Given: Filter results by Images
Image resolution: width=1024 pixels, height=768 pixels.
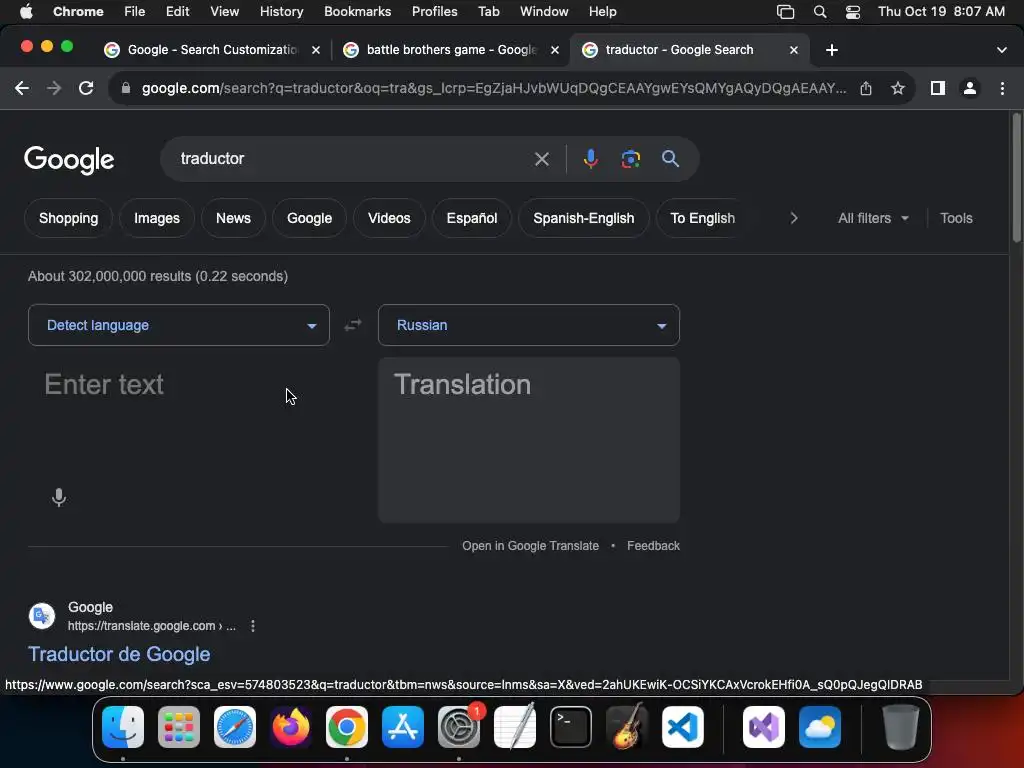Looking at the screenshot, I should (157, 218).
